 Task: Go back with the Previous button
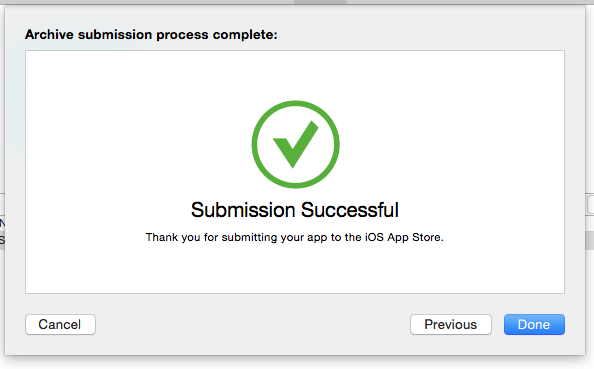[451, 324]
